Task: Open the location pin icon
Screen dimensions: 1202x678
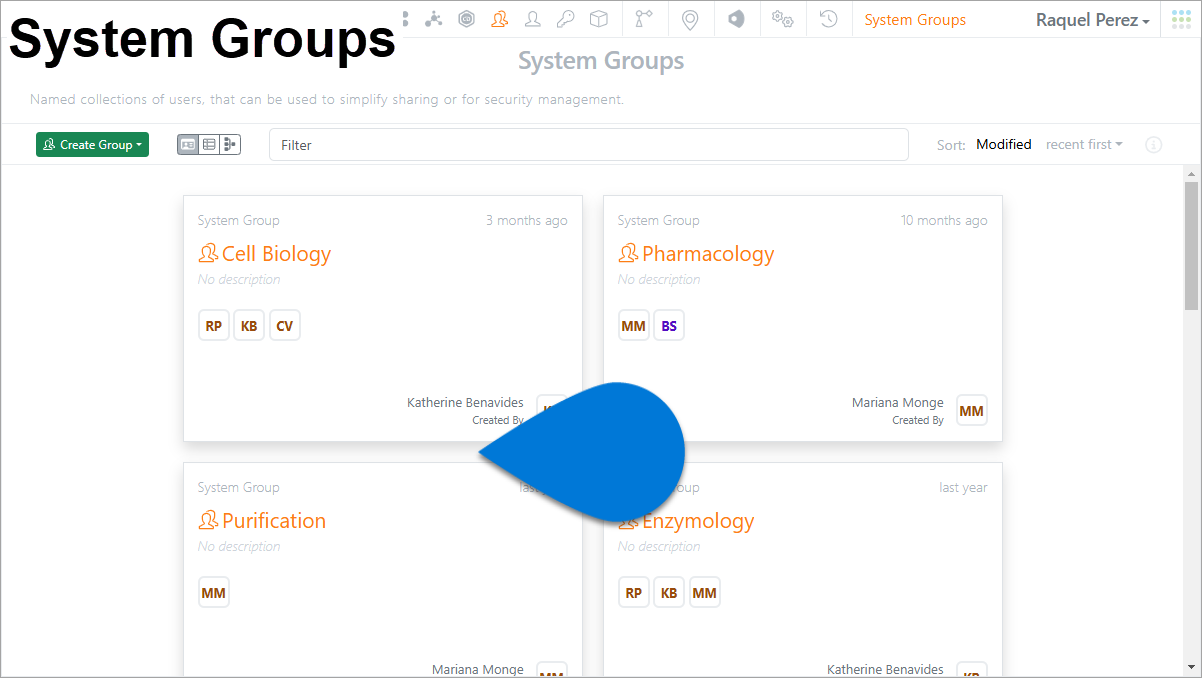Action: 689,19
